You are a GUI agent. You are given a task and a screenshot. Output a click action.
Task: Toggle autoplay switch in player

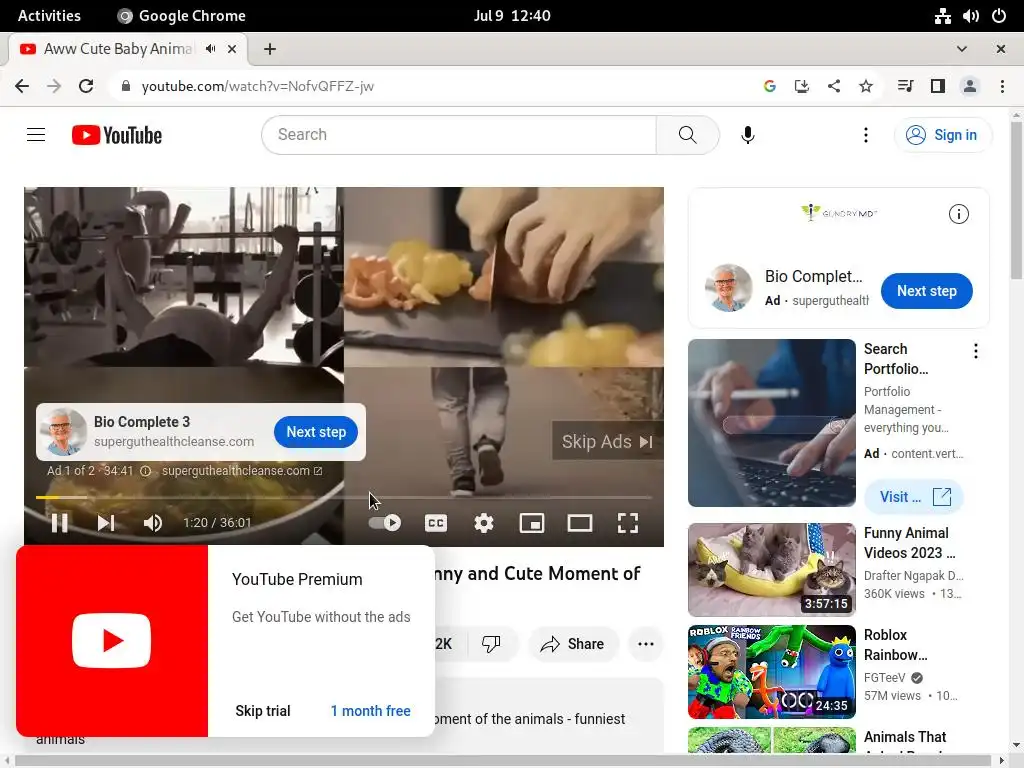tap(385, 522)
